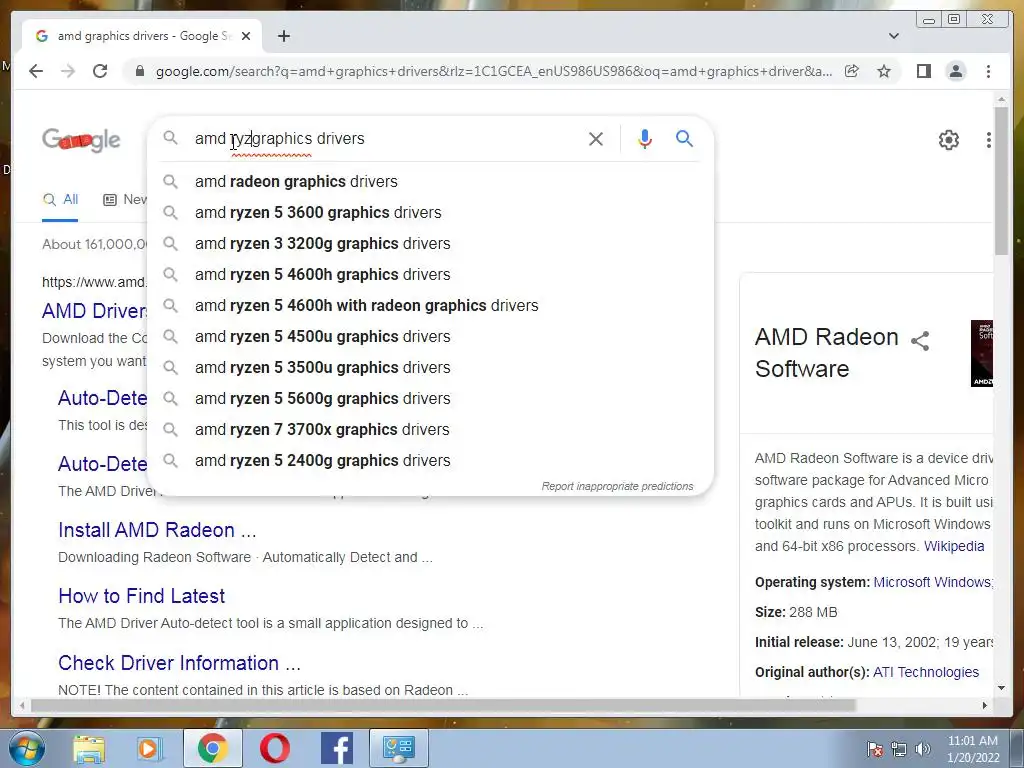
Task: Open the Windows Start button
Action: click(x=27, y=748)
